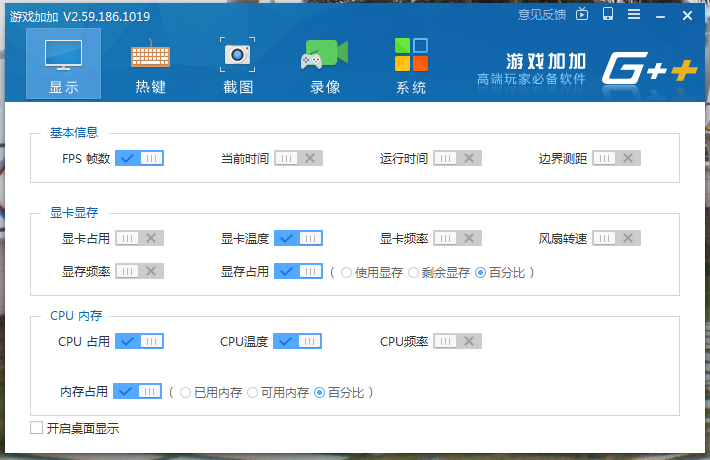
Task: Enable the 运行时间 switch
Action: (x=457, y=158)
